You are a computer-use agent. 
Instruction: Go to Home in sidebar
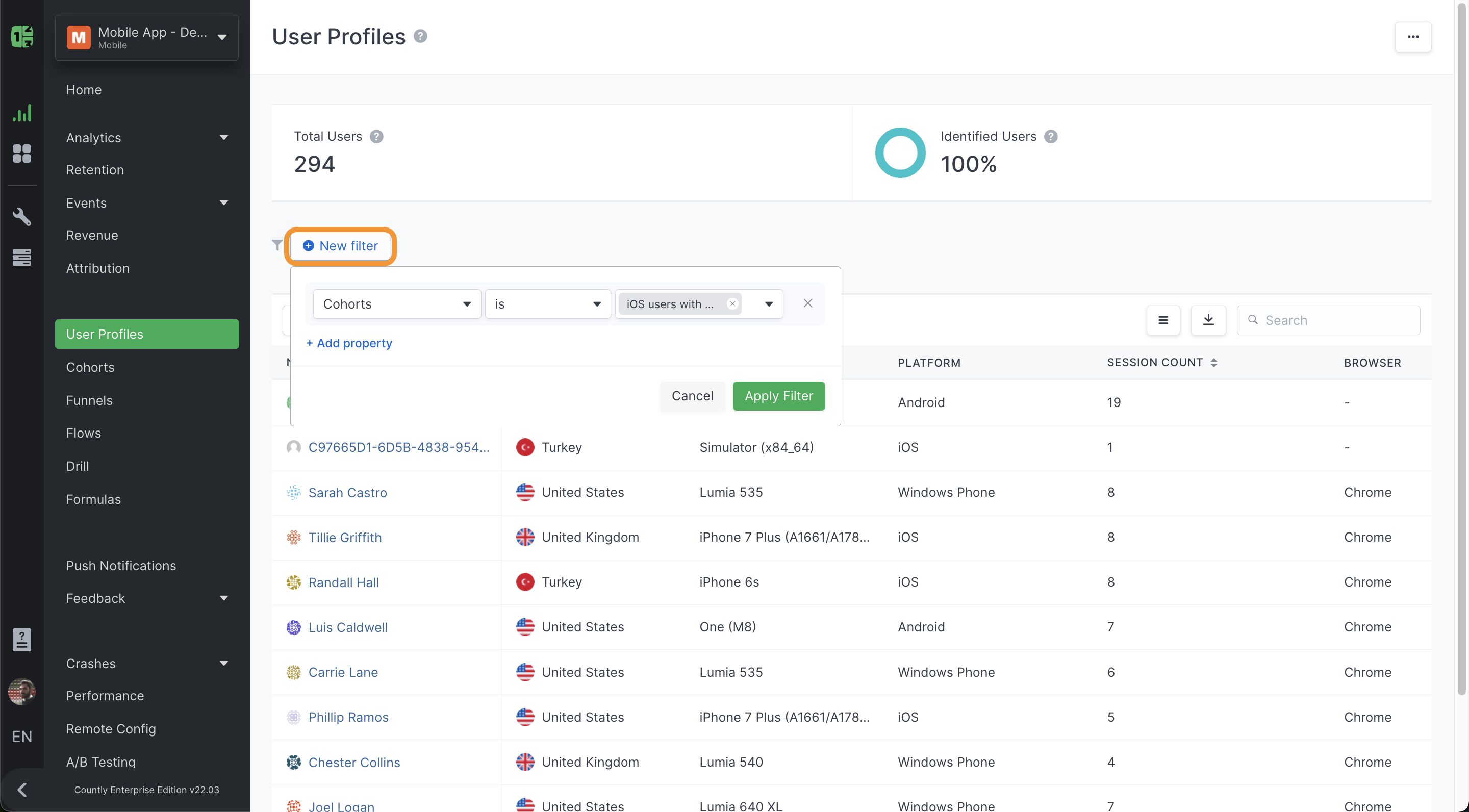84,90
